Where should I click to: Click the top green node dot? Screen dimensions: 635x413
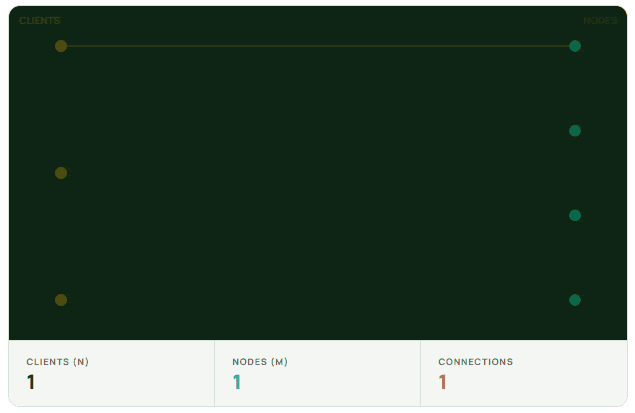point(575,46)
